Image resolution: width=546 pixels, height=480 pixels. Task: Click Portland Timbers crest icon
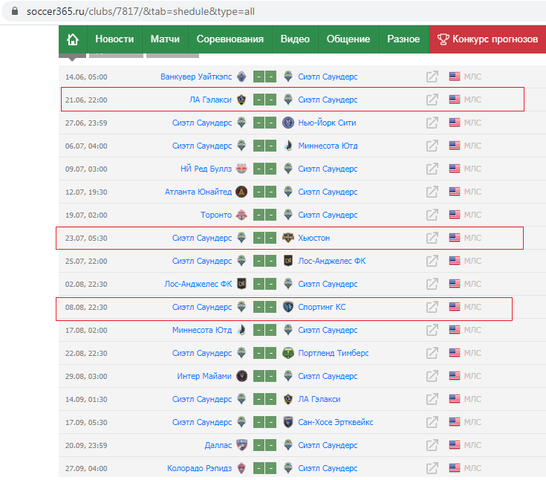[288, 353]
